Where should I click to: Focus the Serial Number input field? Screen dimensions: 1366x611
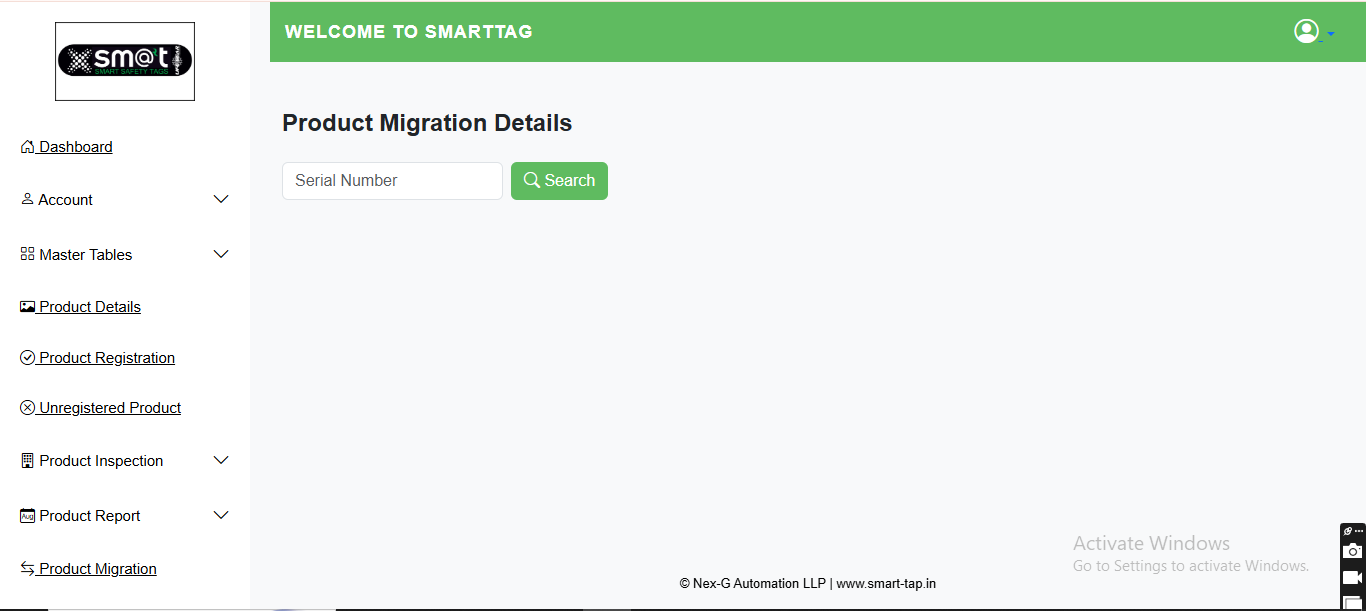tap(392, 181)
